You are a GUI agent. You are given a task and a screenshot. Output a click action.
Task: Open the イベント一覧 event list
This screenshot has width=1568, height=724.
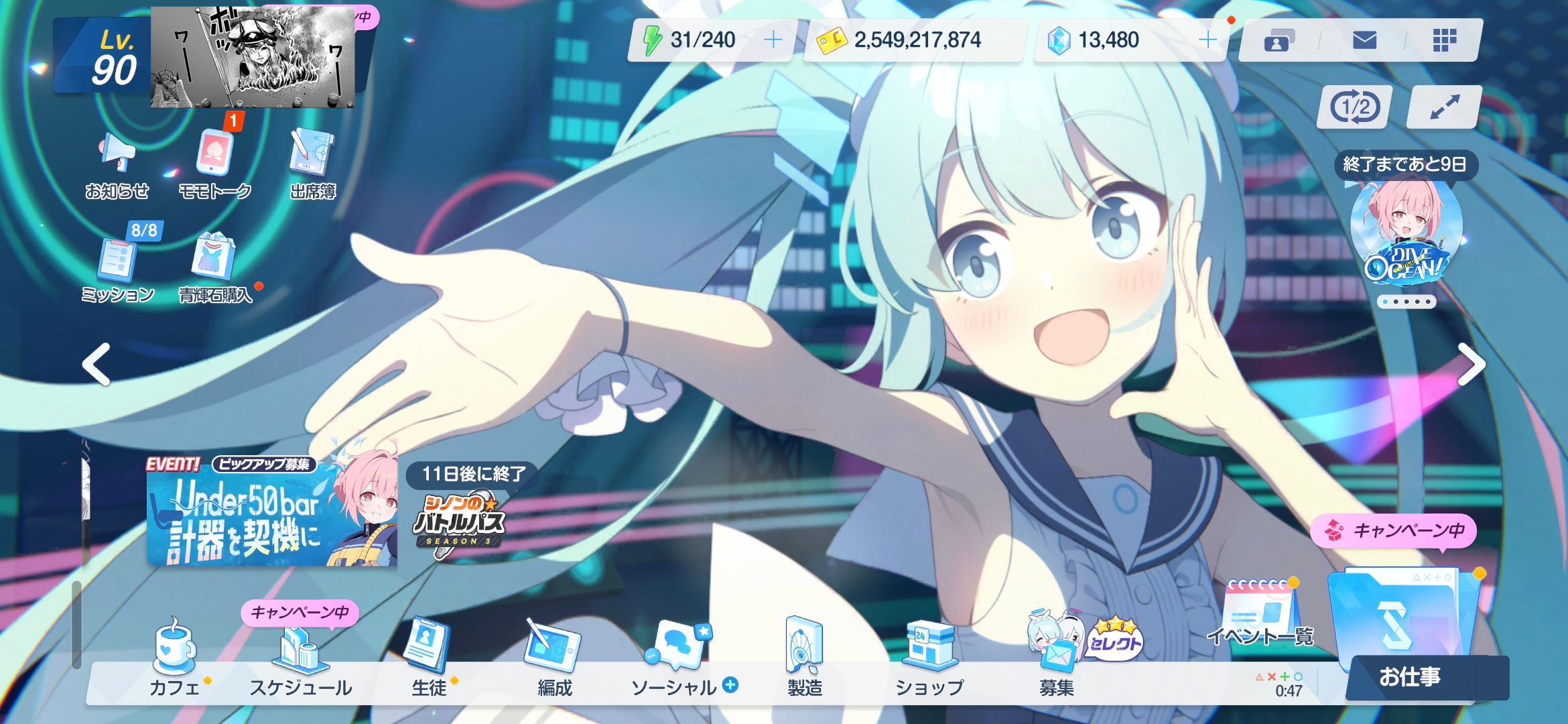[x=1260, y=613]
